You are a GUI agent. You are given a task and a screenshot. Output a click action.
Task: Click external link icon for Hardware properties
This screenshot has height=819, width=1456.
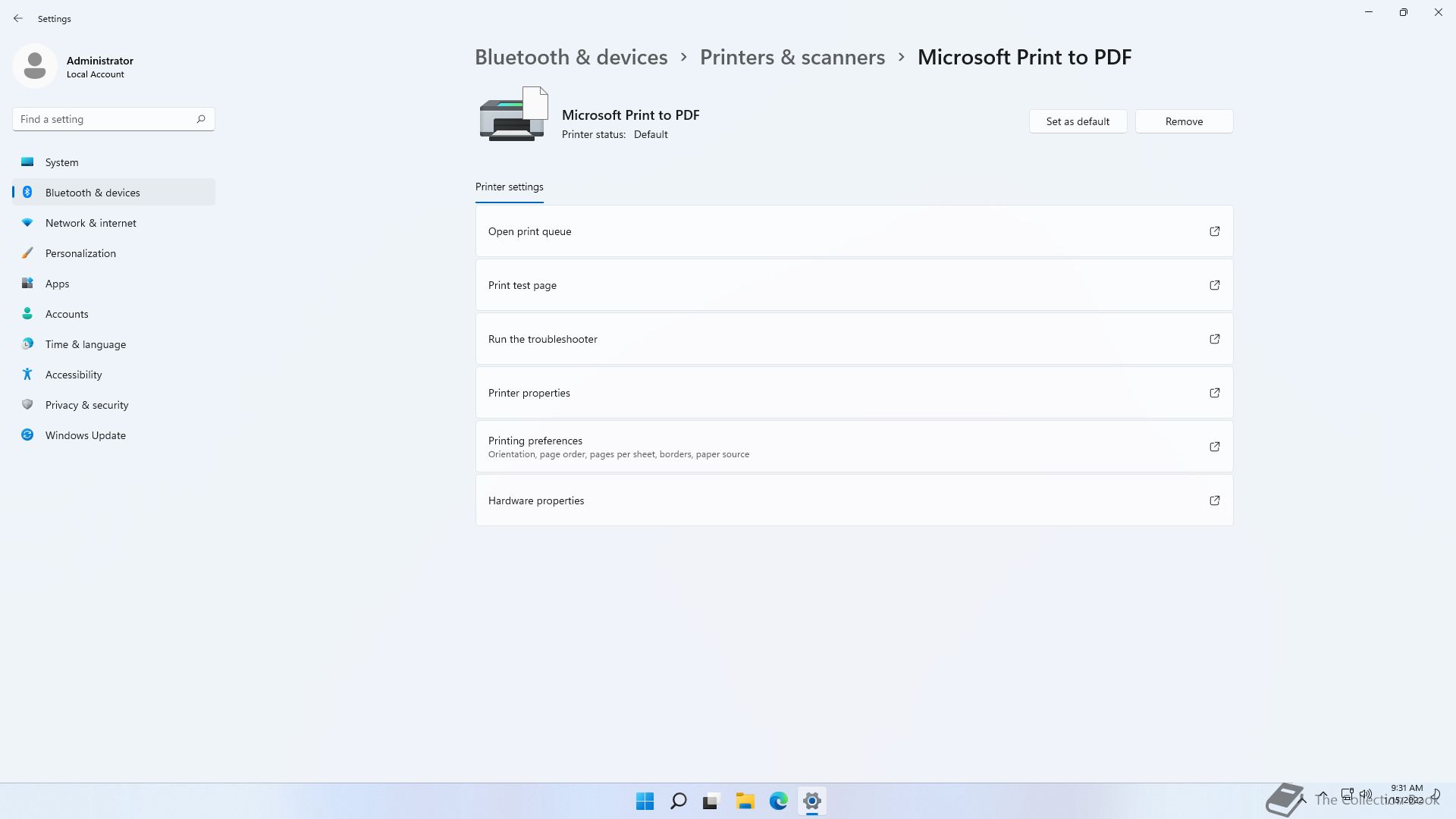(1215, 500)
